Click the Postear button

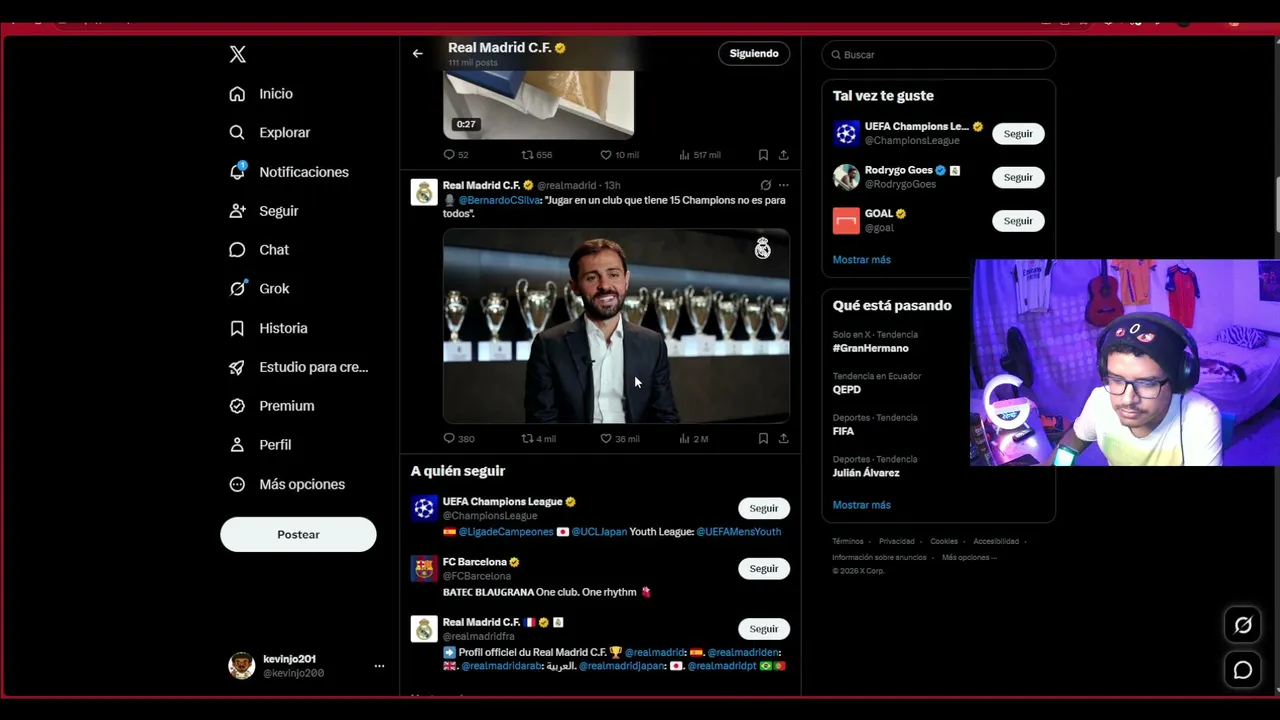298,535
